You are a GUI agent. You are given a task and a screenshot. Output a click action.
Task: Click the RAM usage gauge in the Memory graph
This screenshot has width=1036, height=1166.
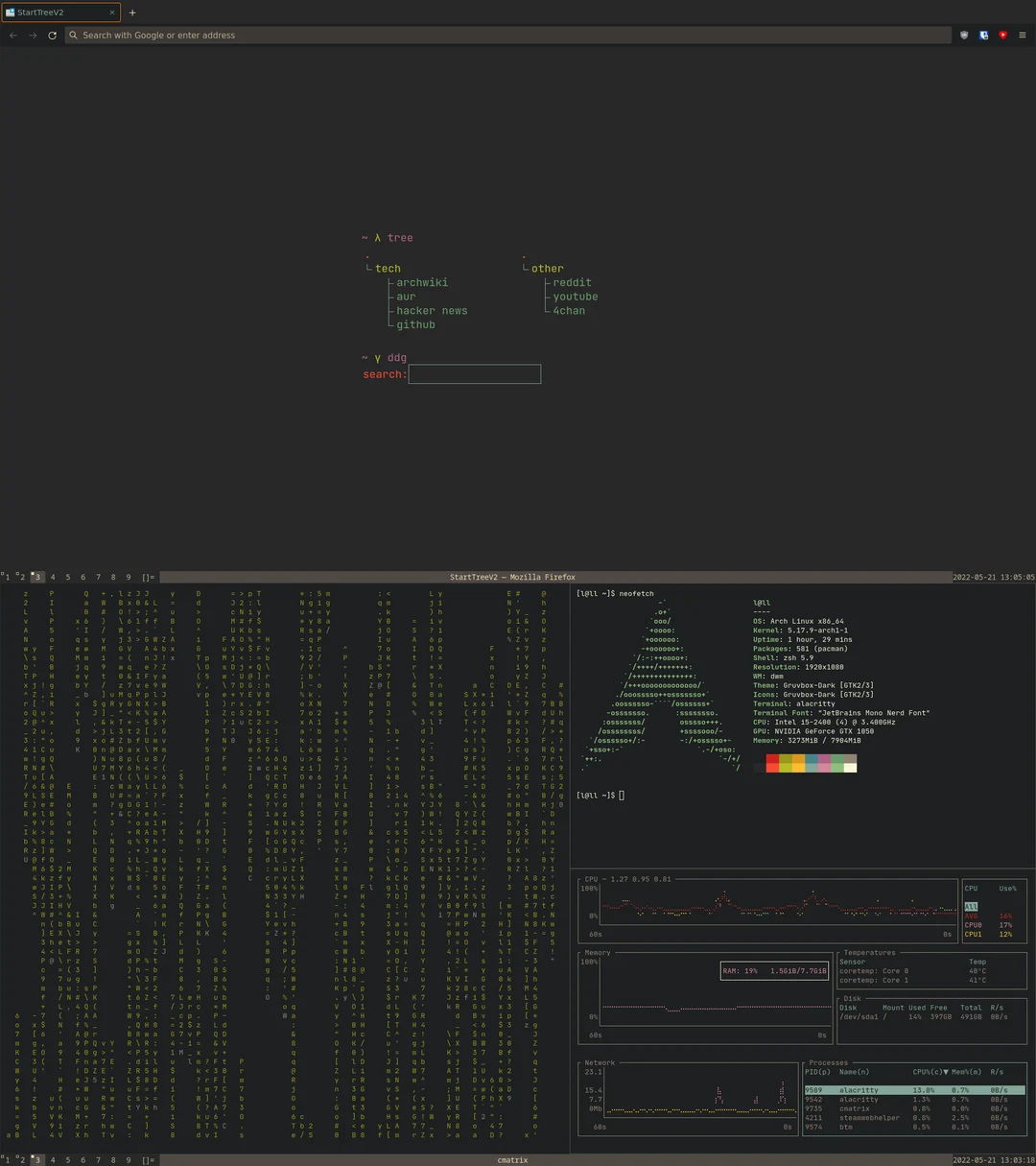[774, 970]
